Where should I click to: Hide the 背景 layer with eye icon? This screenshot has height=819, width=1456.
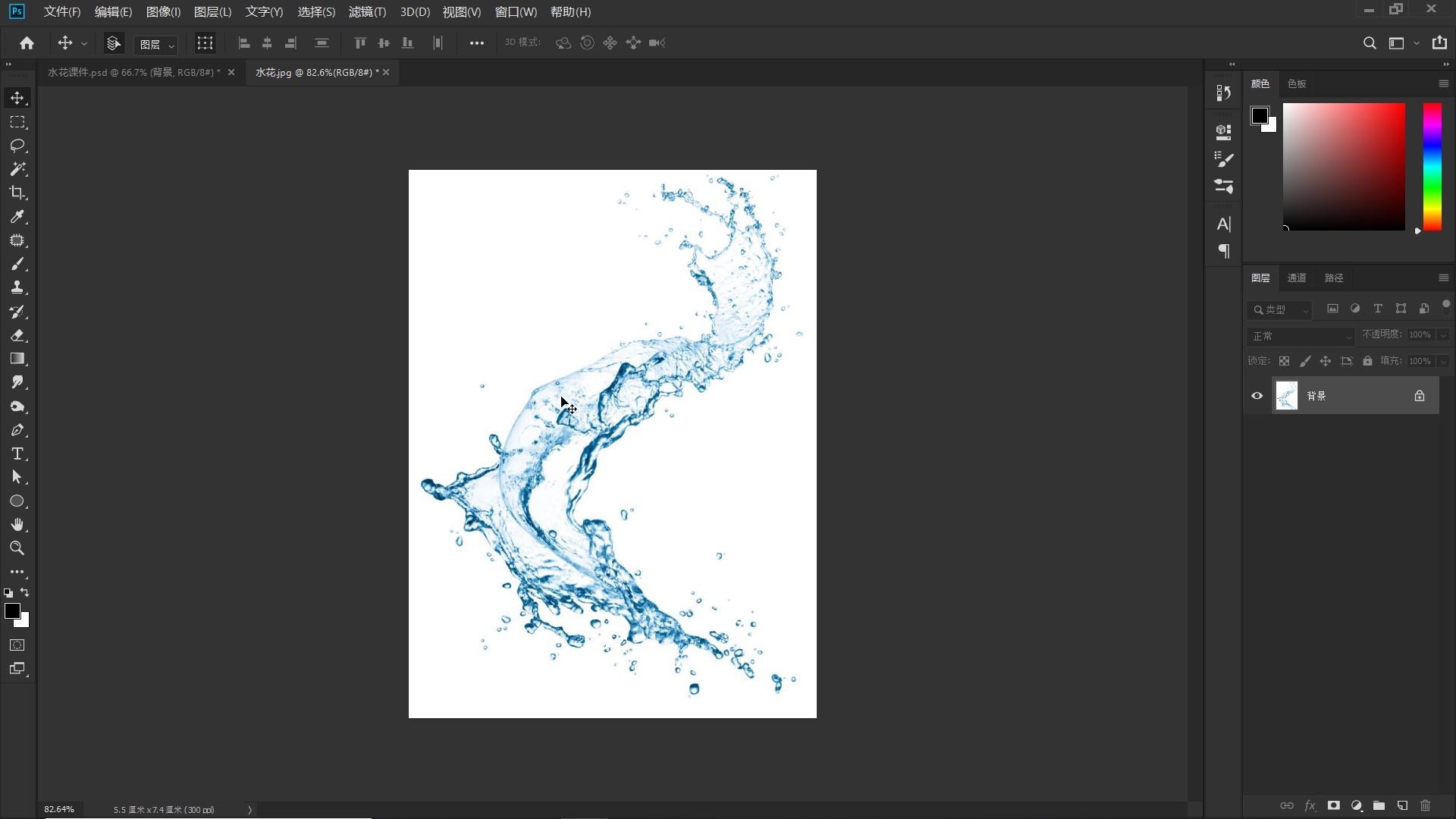point(1257,396)
